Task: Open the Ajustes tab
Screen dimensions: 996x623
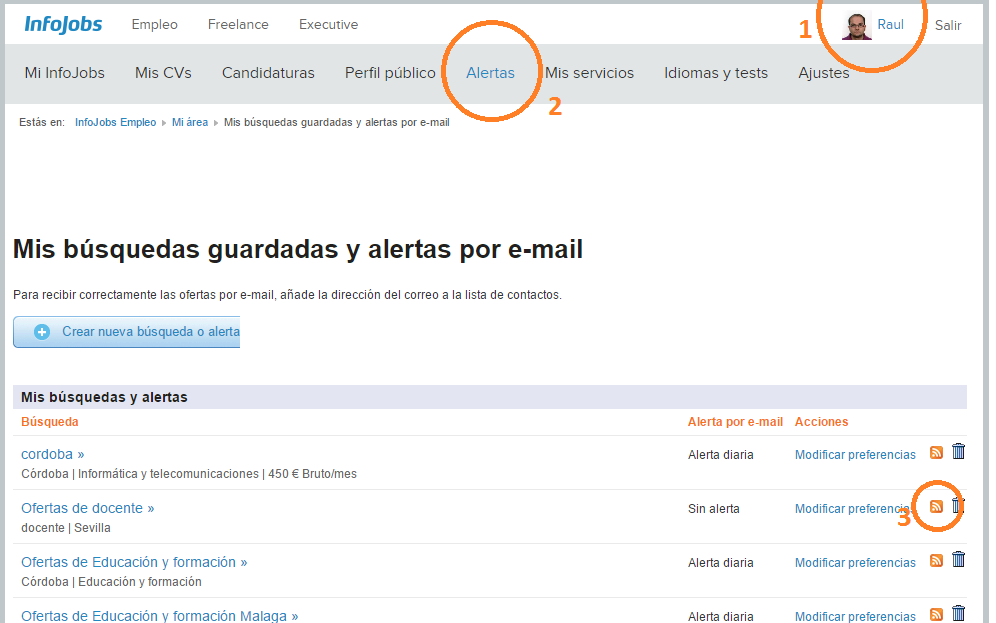Action: [824, 73]
